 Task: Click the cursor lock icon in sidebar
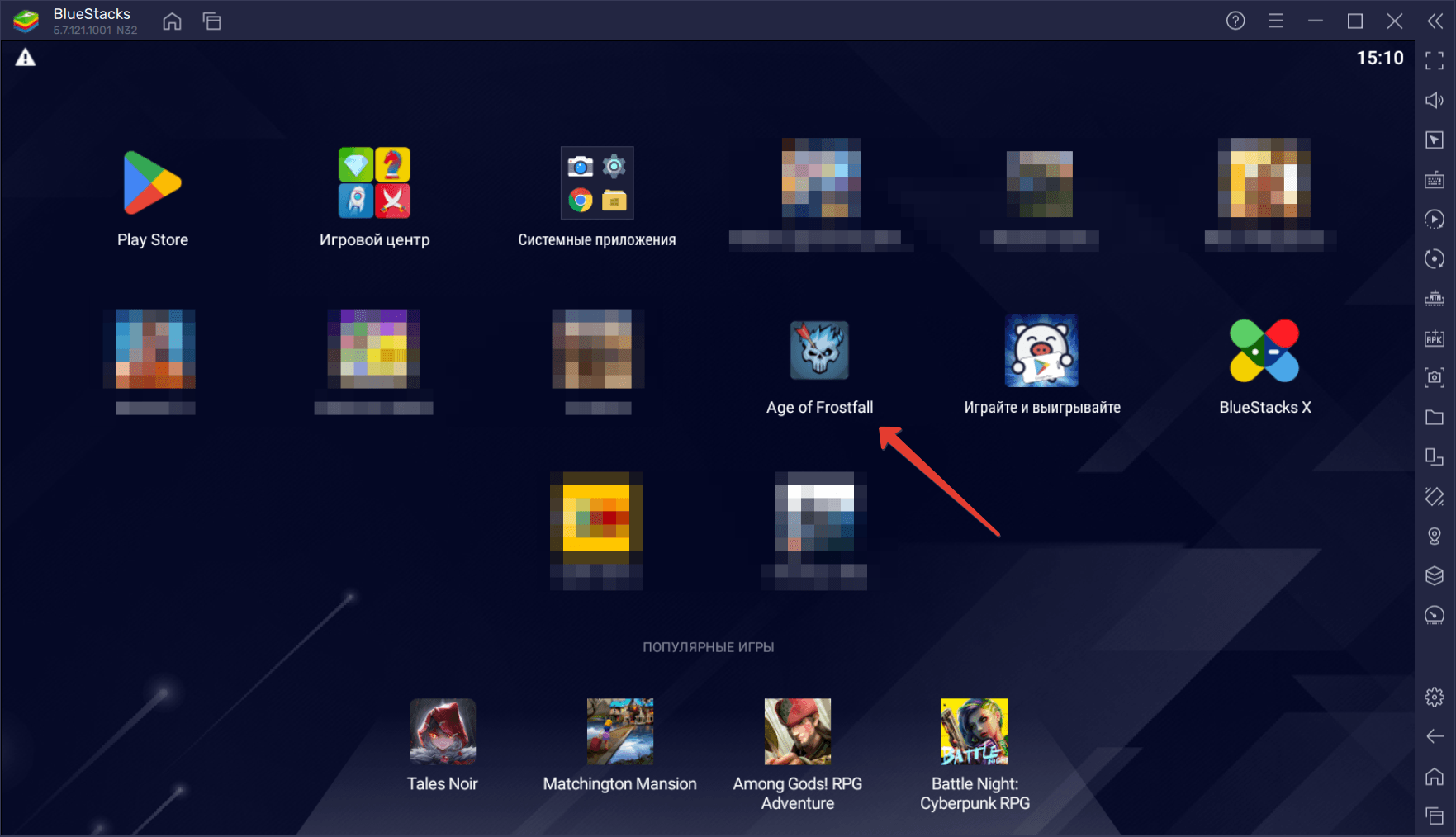point(1435,140)
